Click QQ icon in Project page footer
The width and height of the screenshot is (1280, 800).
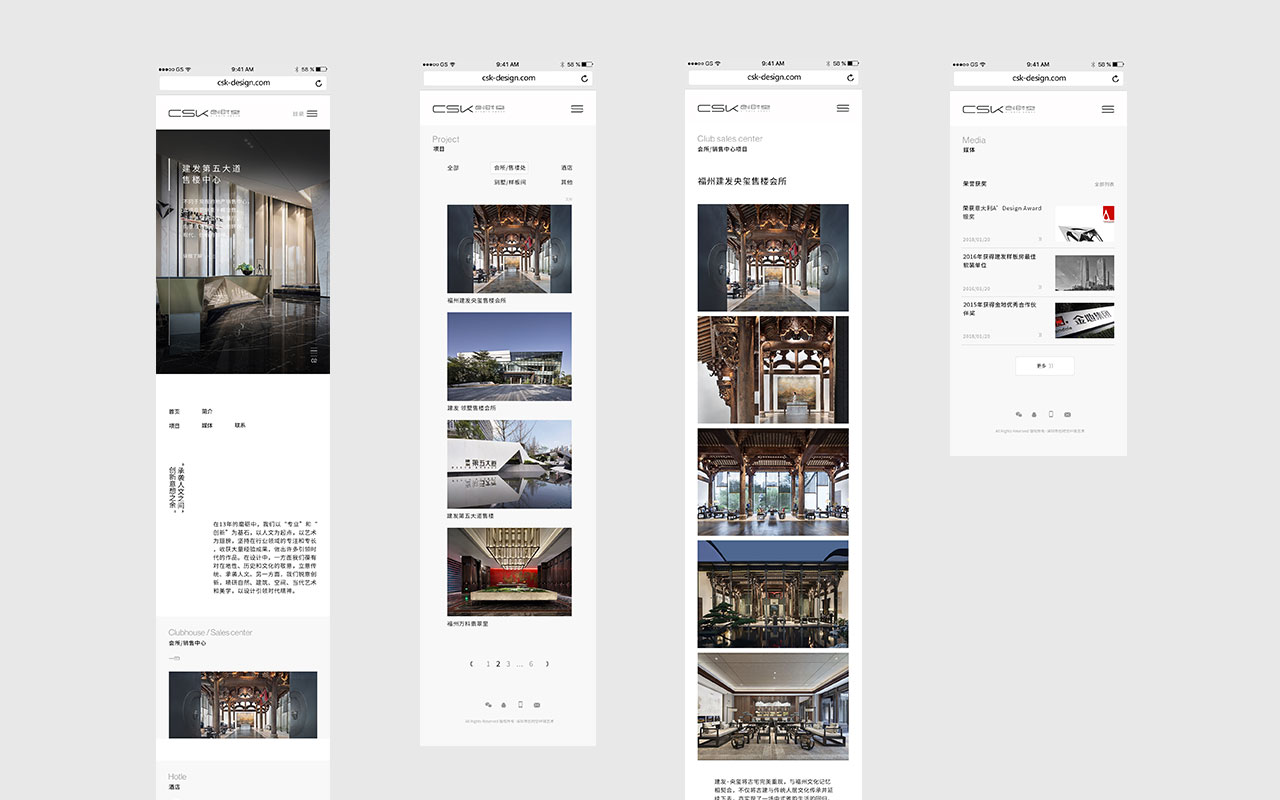pos(504,705)
